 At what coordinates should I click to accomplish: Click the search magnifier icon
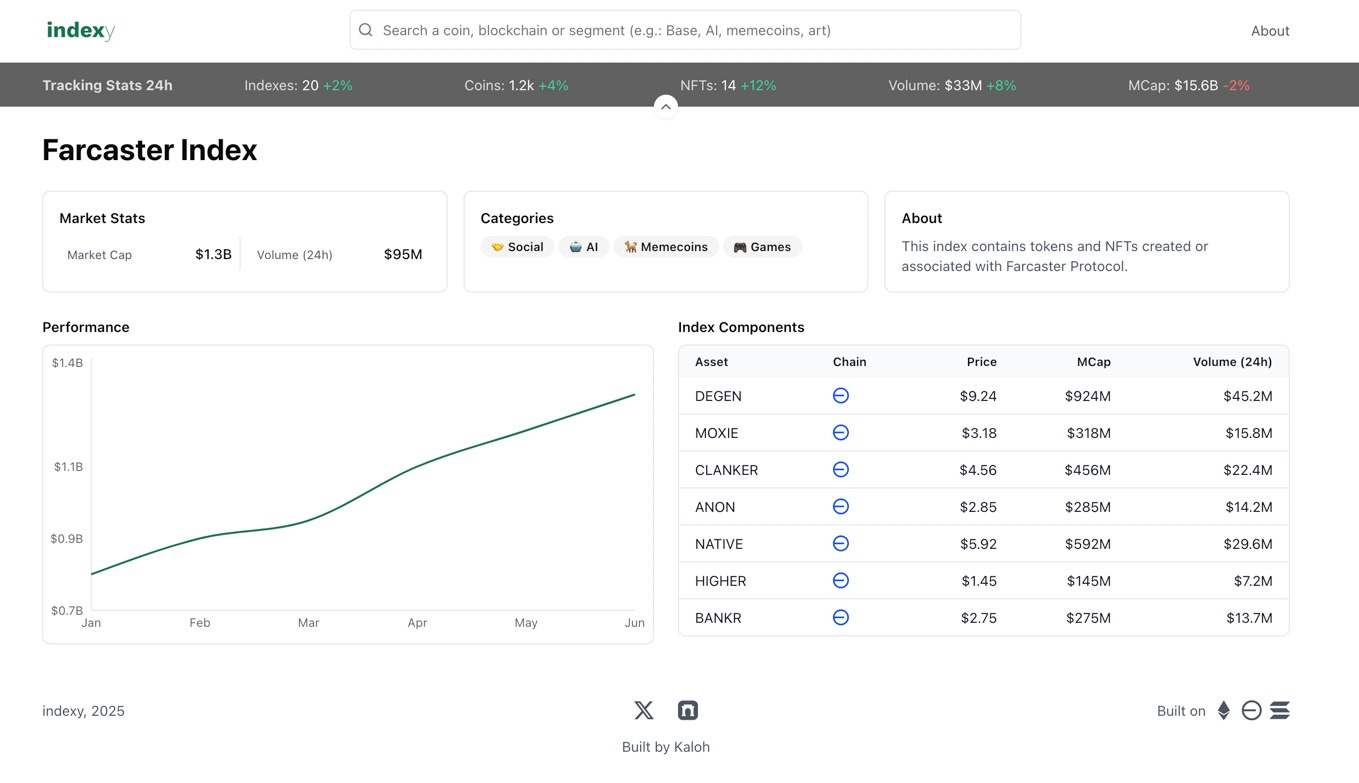tap(366, 30)
